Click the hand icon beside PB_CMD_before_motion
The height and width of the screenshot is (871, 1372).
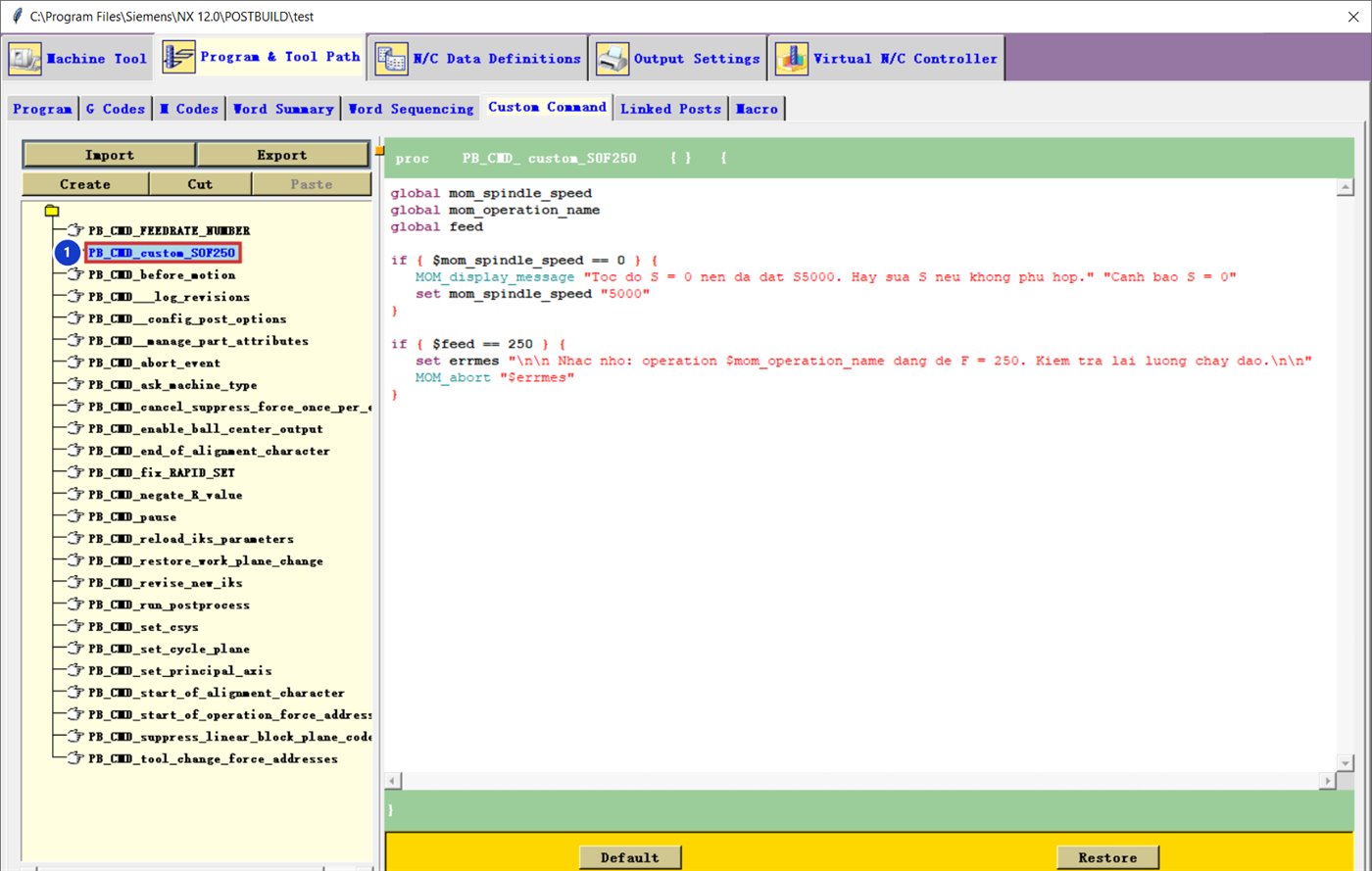coord(75,275)
